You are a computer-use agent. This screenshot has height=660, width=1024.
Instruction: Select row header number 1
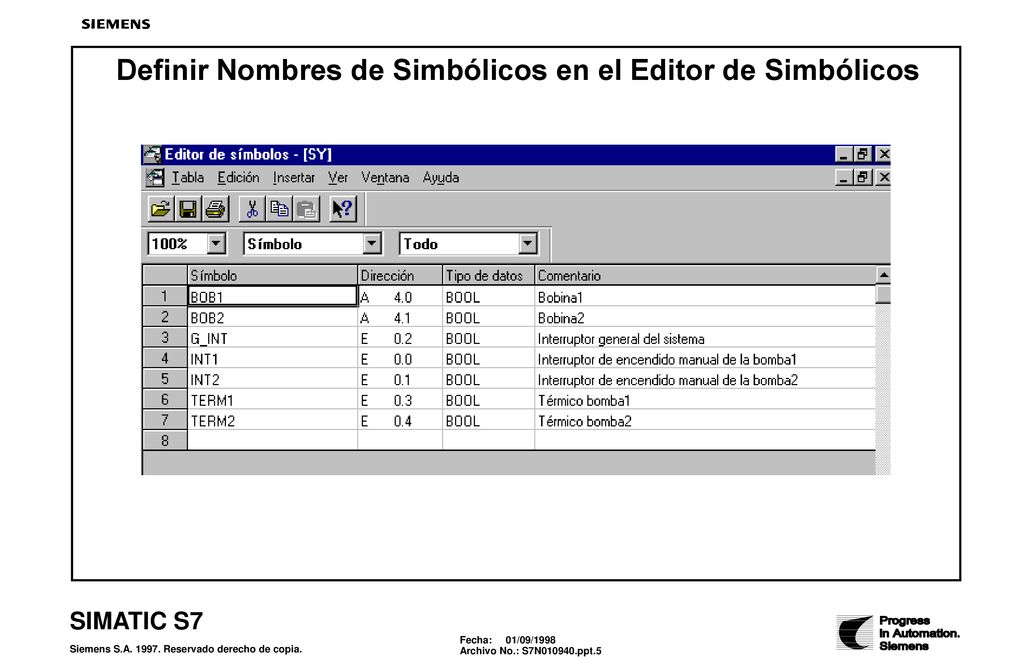(x=165, y=296)
